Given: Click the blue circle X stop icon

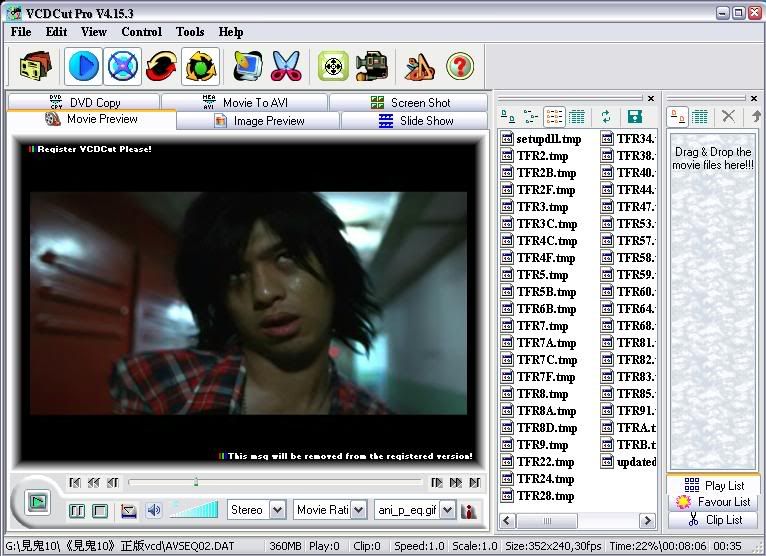Looking at the screenshot, I should point(122,66).
